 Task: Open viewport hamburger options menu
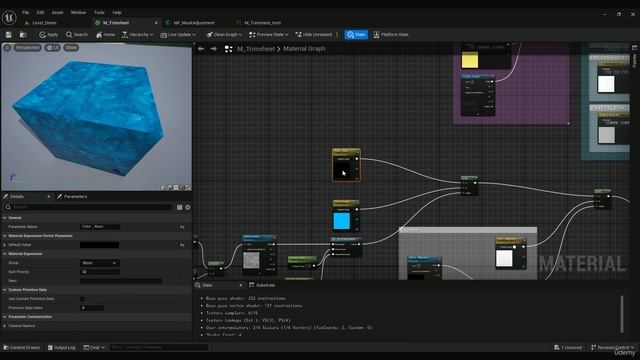point(7,48)
